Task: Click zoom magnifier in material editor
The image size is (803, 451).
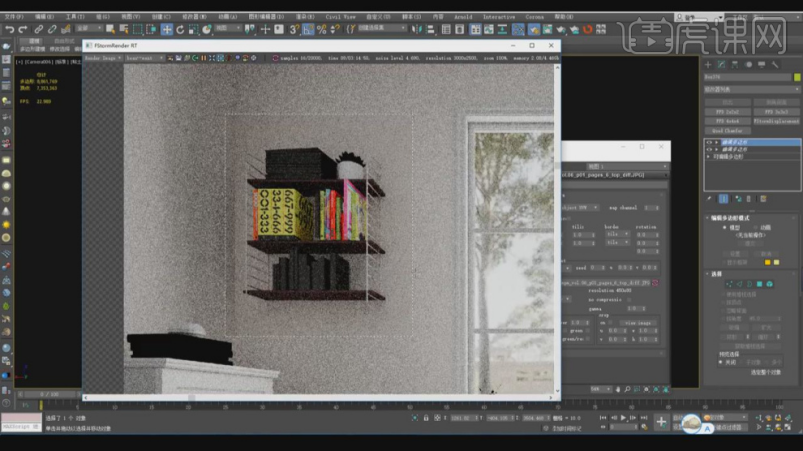Action: click(627, 389)
